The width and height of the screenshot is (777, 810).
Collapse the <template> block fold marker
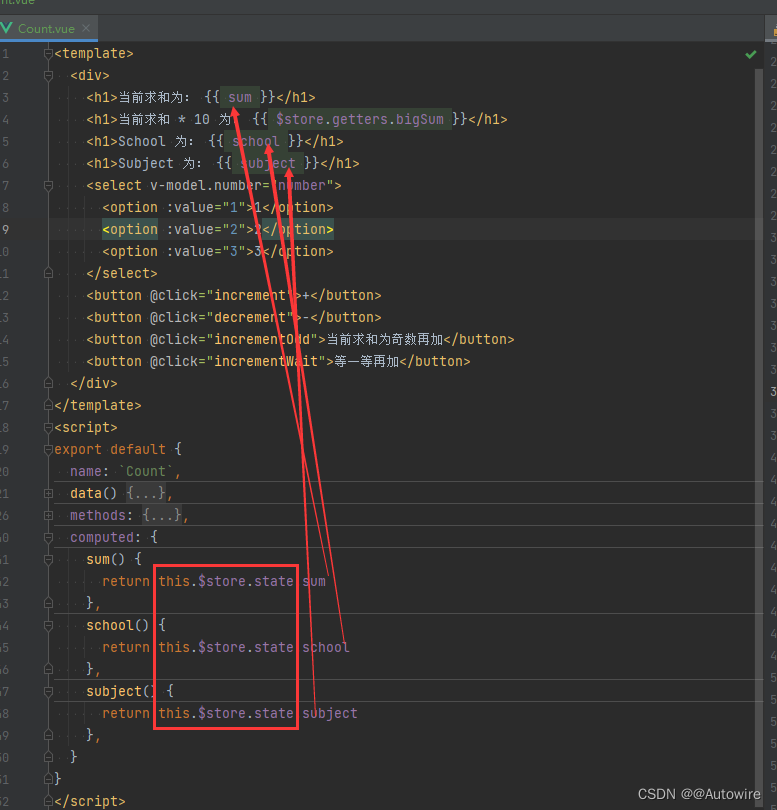(49, 53)
